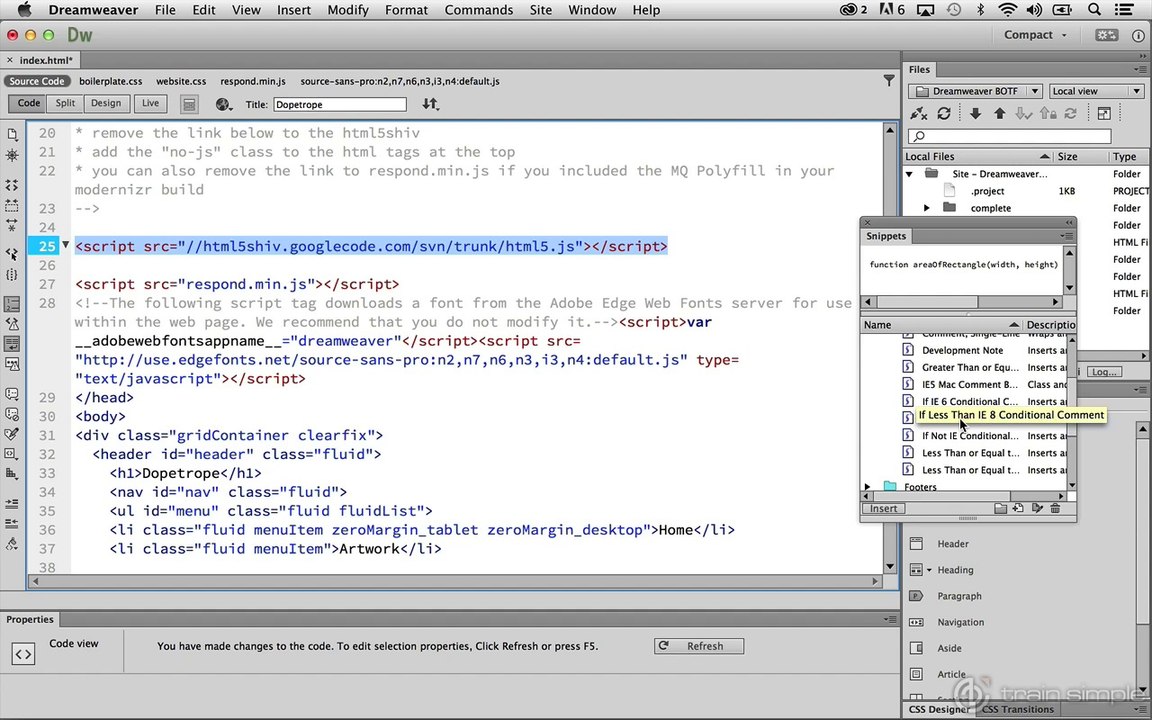Open the Heading insert dropdown arrow
Screen dimensions: 1152x720
tap(929, 570)
